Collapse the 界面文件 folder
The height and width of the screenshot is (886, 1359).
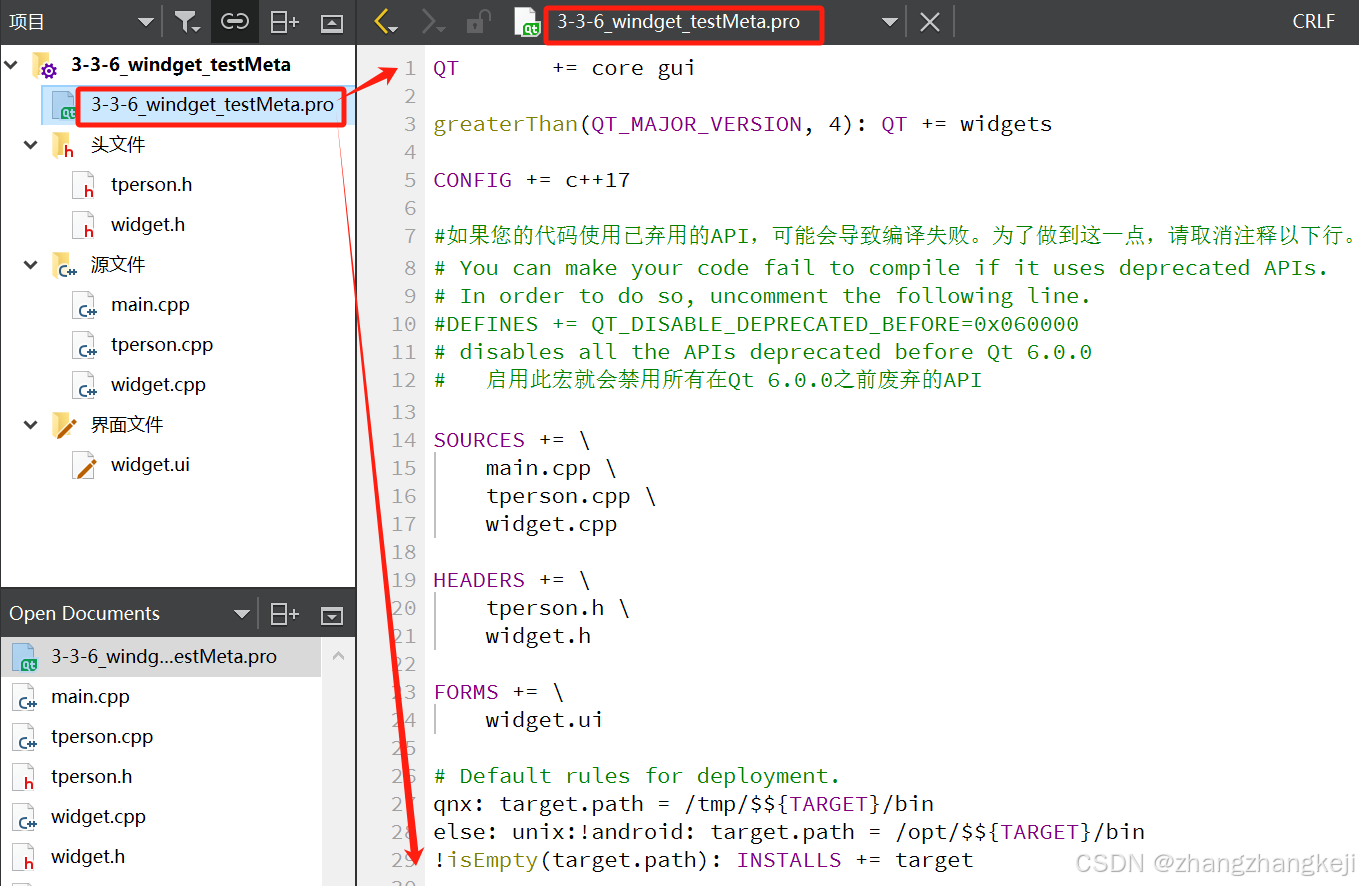(x=32, y=425)
